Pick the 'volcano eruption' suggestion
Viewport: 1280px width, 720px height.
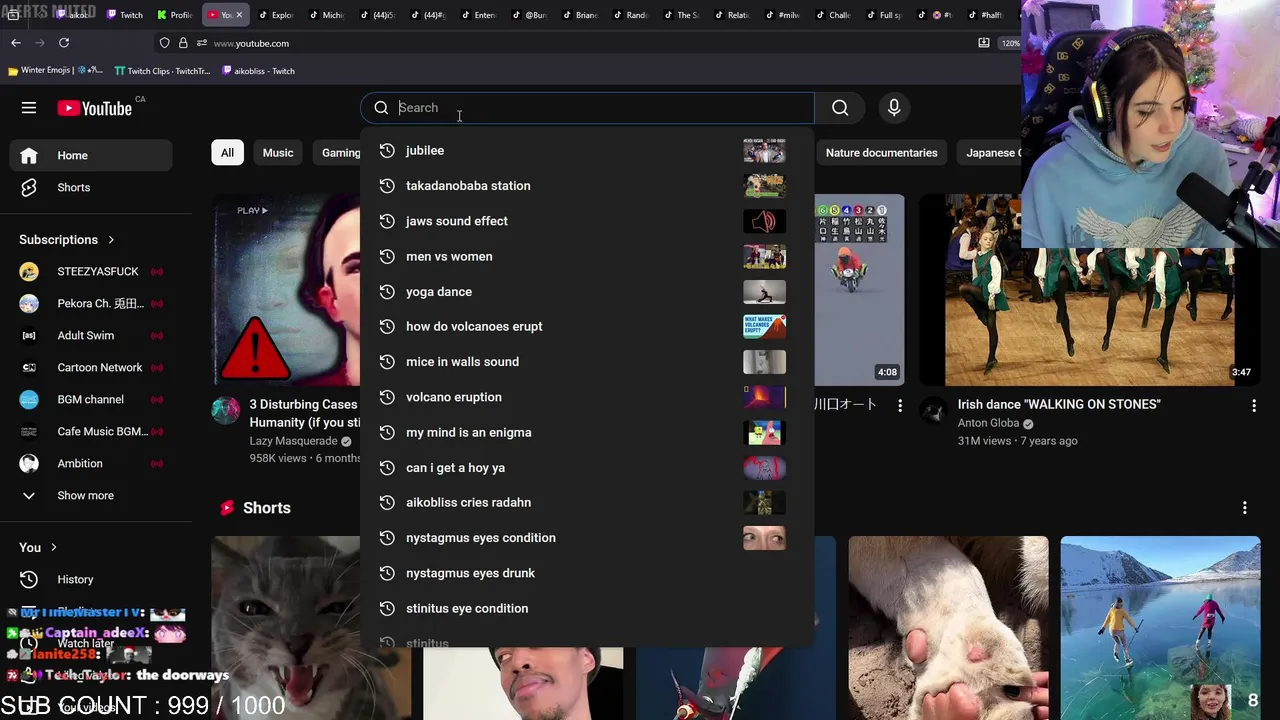587,397
